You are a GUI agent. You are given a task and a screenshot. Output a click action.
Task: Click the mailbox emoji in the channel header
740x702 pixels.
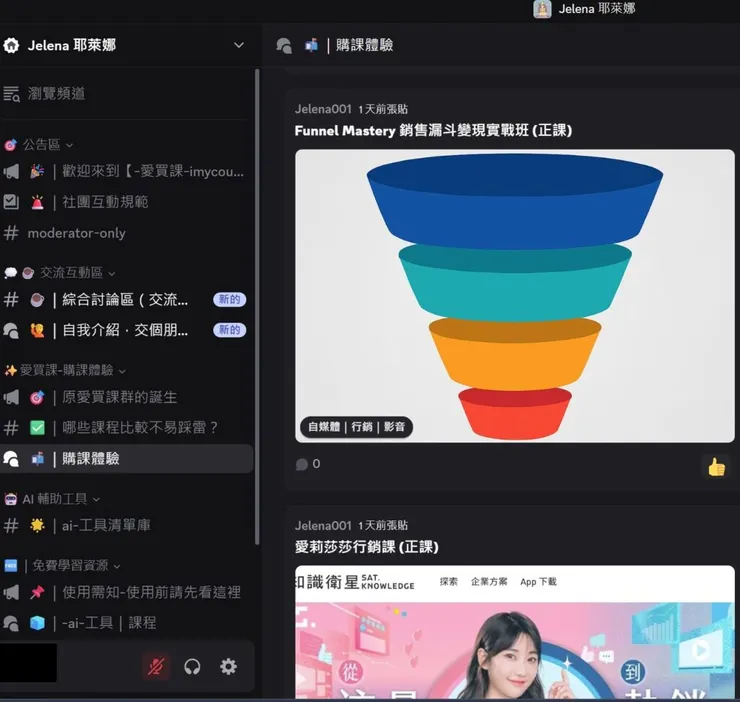coord(311,45)
